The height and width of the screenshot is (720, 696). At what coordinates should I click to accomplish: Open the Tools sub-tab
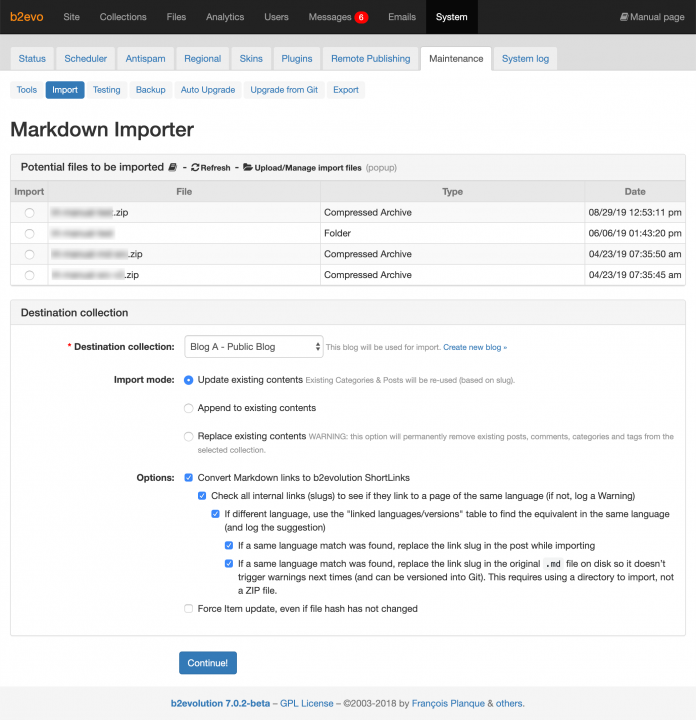click(27, 90)
